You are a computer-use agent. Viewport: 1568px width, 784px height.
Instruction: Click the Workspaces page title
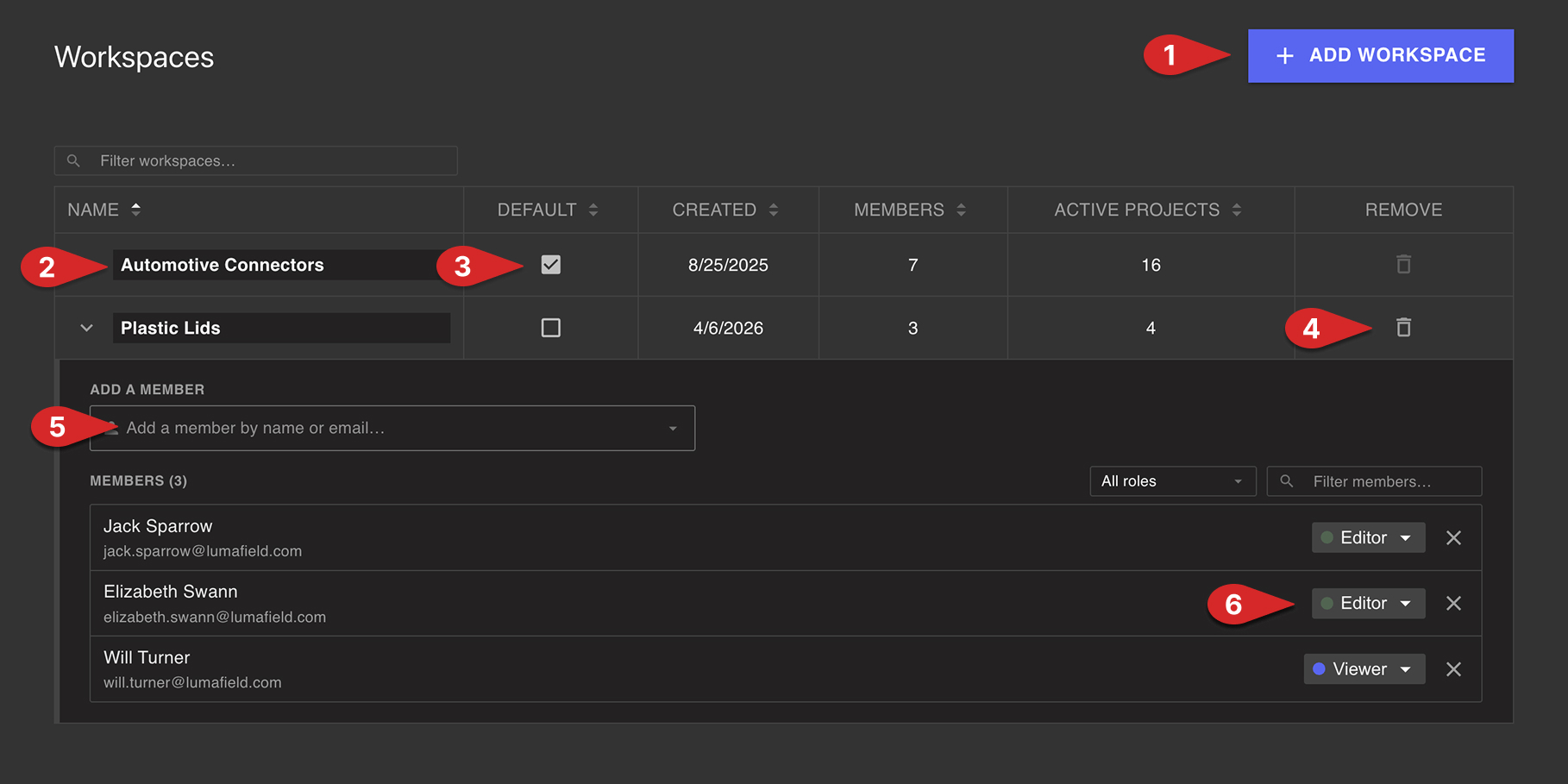134,57
